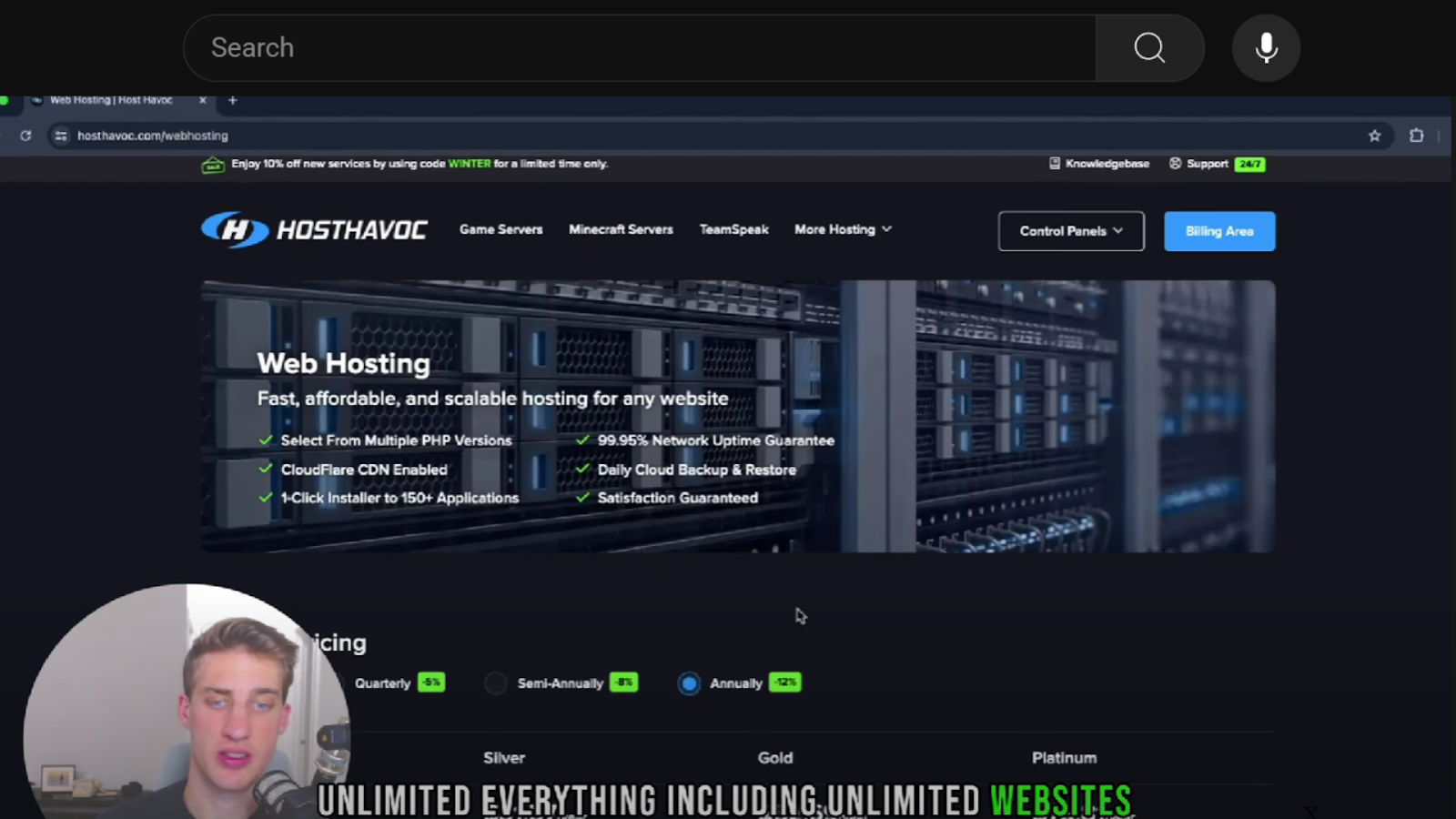This screenshot has width=1456, height=819.
Task: Open the browser extensions puzzle icon
Action: coord(1416,136)
